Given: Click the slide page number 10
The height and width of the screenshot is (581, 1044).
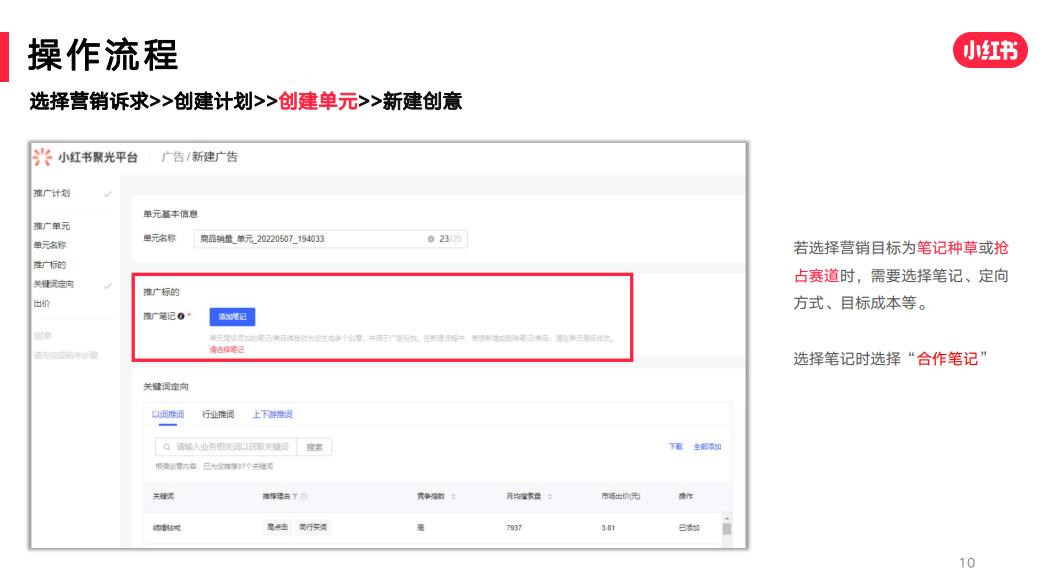Looking at the screenshot, I should [x=967, y=563].
